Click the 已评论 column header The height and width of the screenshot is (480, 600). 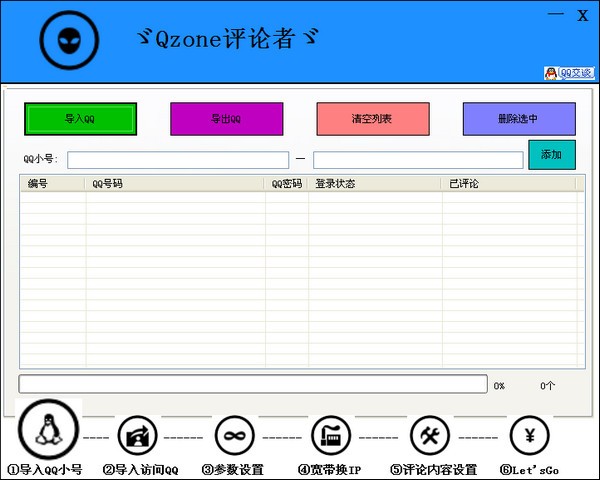[510, 184]
